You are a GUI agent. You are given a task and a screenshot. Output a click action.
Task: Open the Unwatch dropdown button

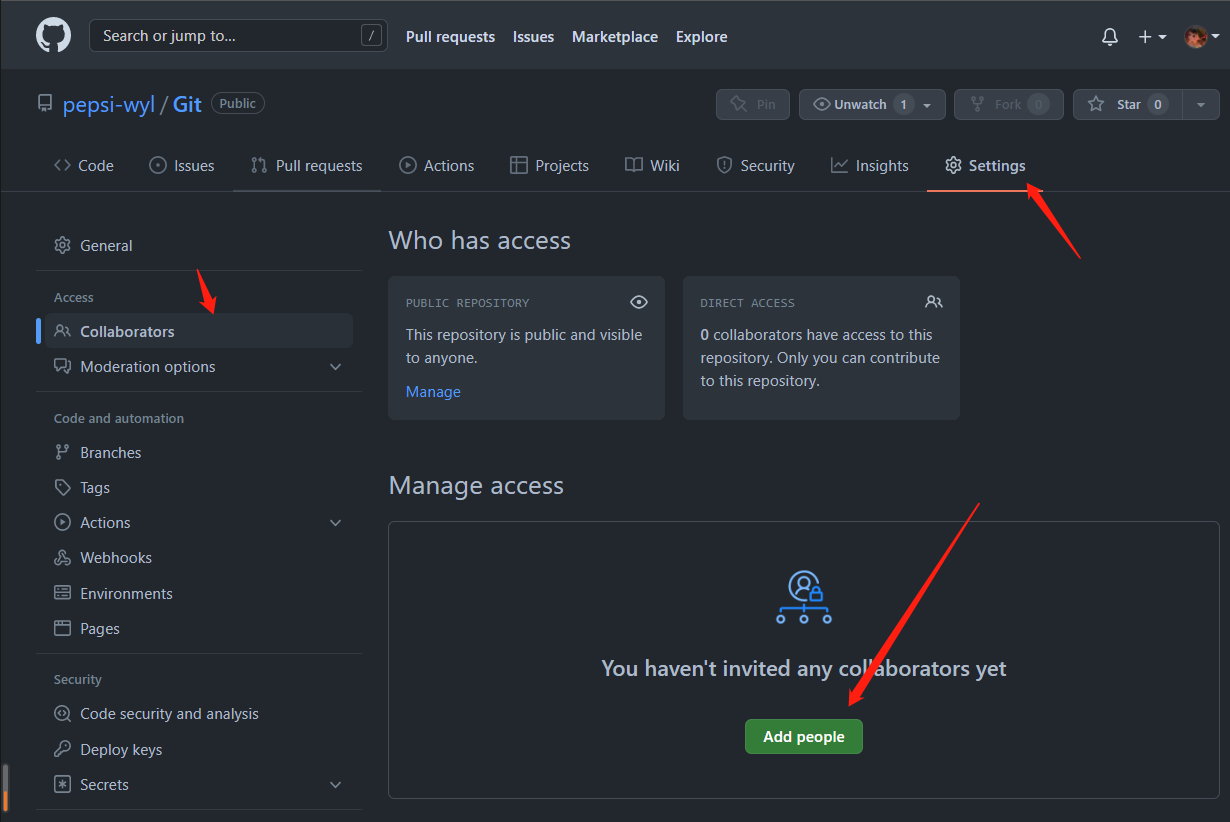pyautogui.click(x=872, y=104)
